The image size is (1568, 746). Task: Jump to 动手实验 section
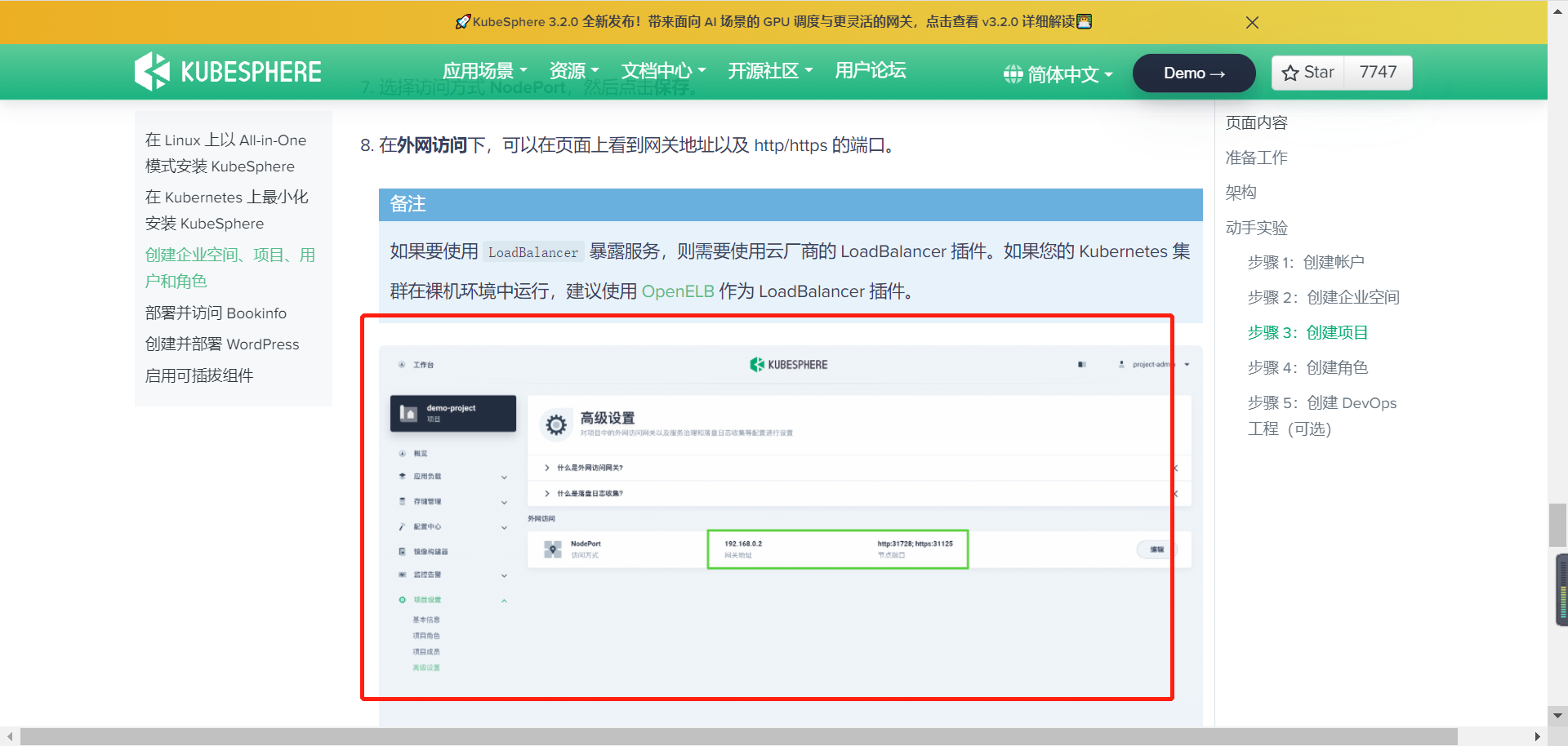1256,228
